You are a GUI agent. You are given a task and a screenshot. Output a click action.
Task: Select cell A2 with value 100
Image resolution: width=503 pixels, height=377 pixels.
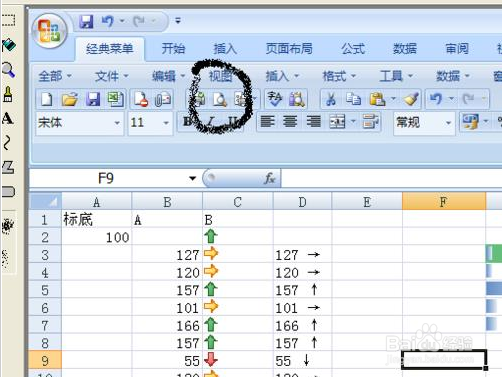(x=97, y=237)
